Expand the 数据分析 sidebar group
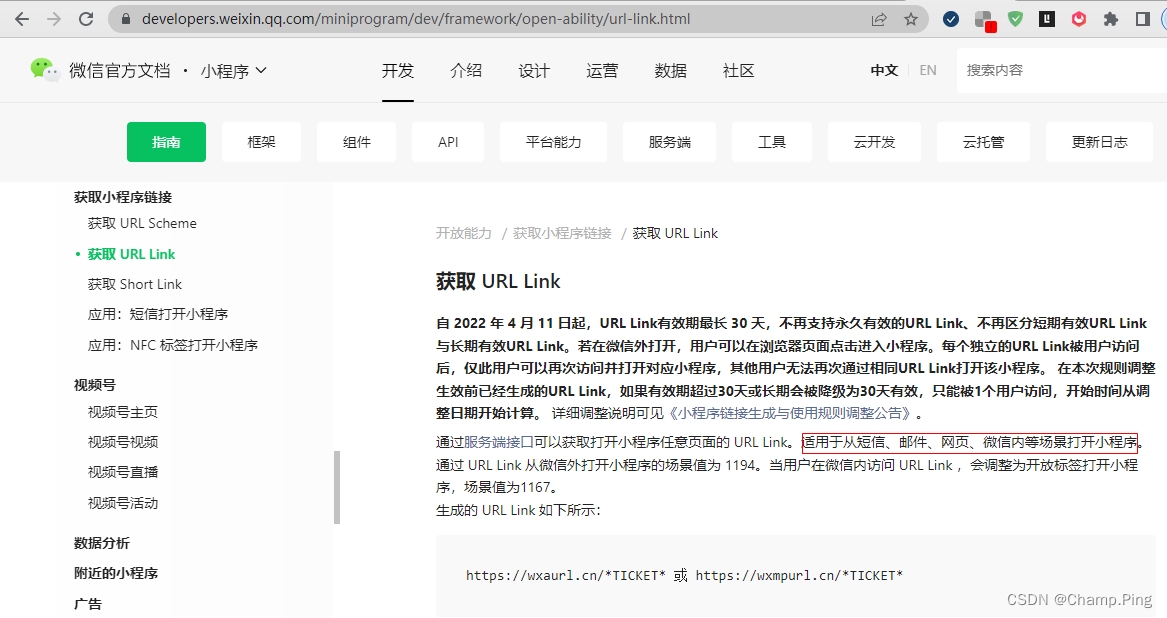The height and width of the screenshot is (618, 1167). [x=102, y=544]
